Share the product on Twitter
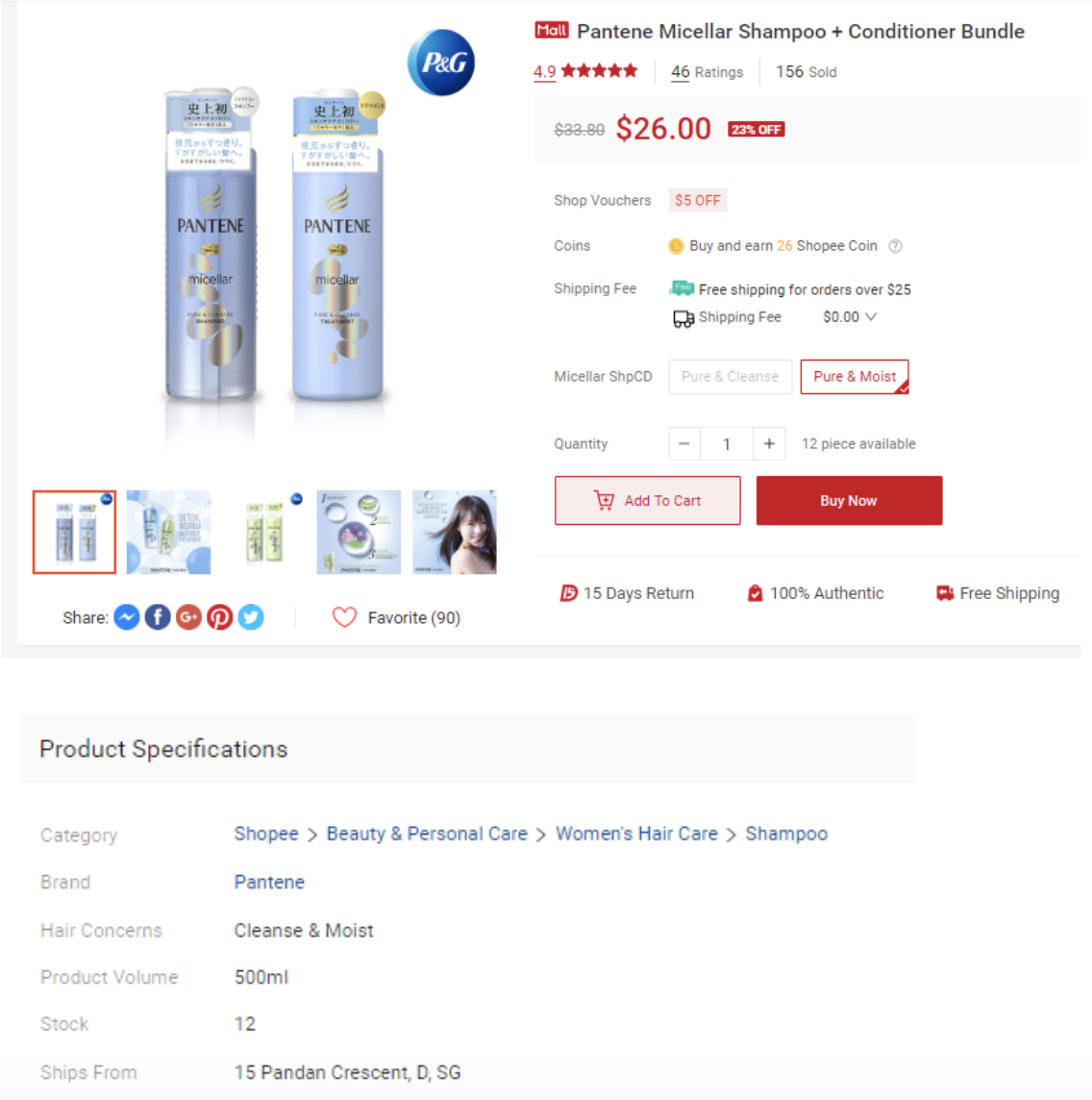The height and width of the screenshot is (1100, 1092). 250,616
